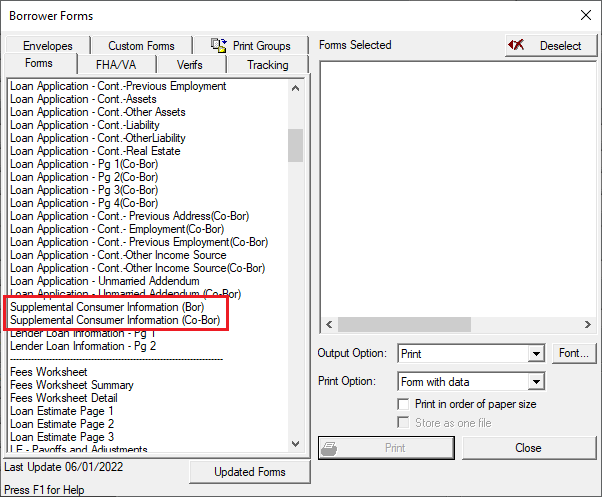The image size is (602, 497).
Task: Open the Print Option dropdown
Action: click(x=536, y=382)
